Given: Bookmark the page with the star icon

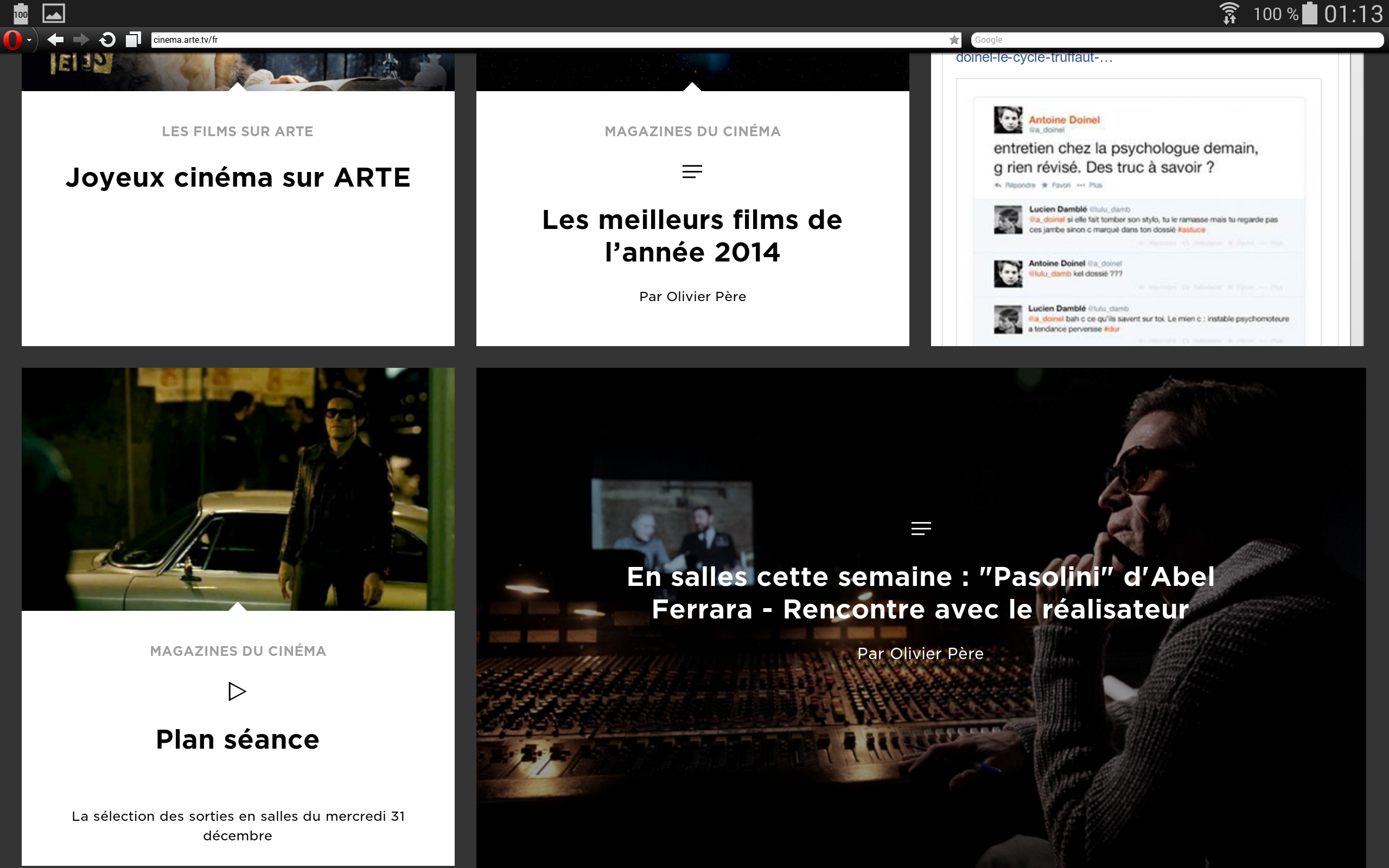Looking at the screenshot, I should 954,40.
